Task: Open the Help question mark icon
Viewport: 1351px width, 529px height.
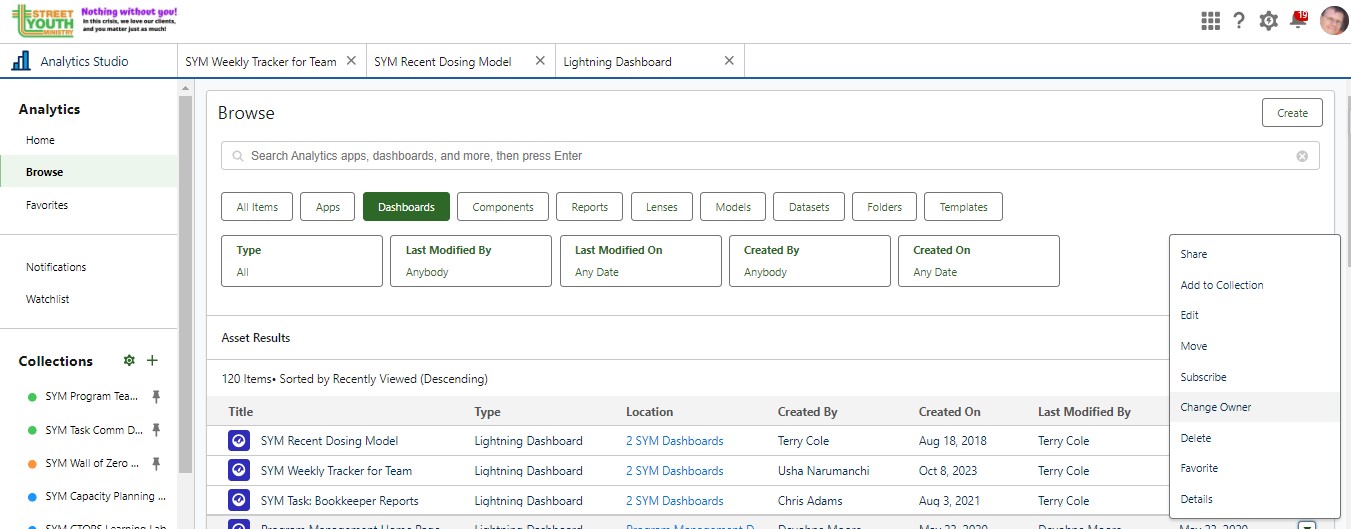Action: click(x=1239, y=20)
